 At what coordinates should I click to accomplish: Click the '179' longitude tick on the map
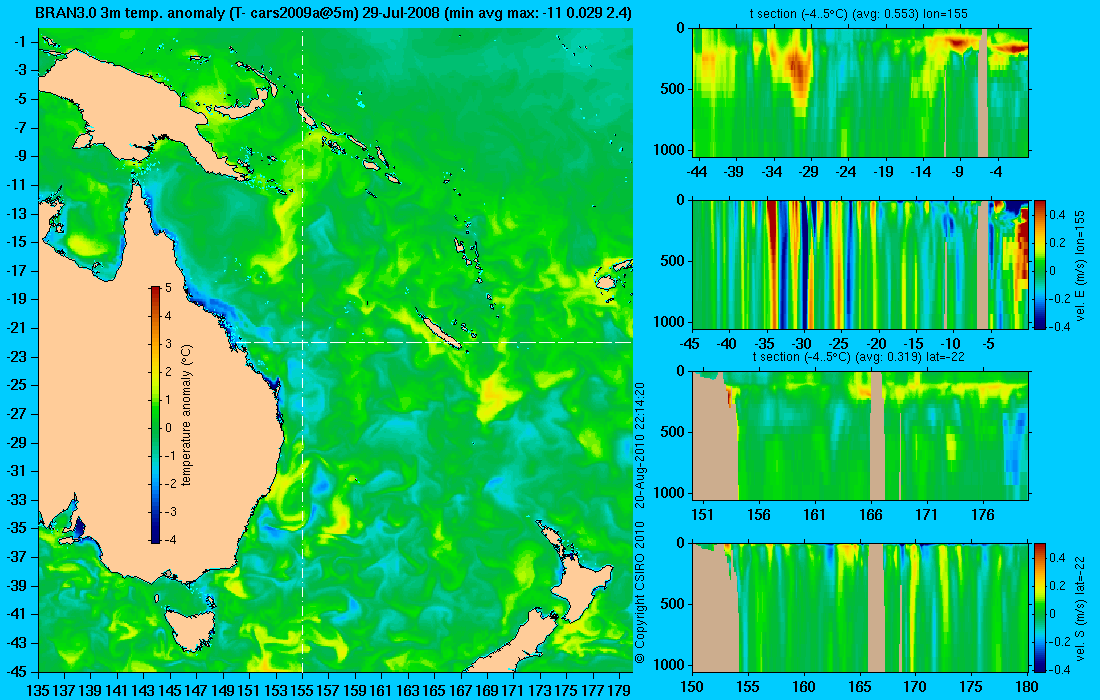[619, 691]
